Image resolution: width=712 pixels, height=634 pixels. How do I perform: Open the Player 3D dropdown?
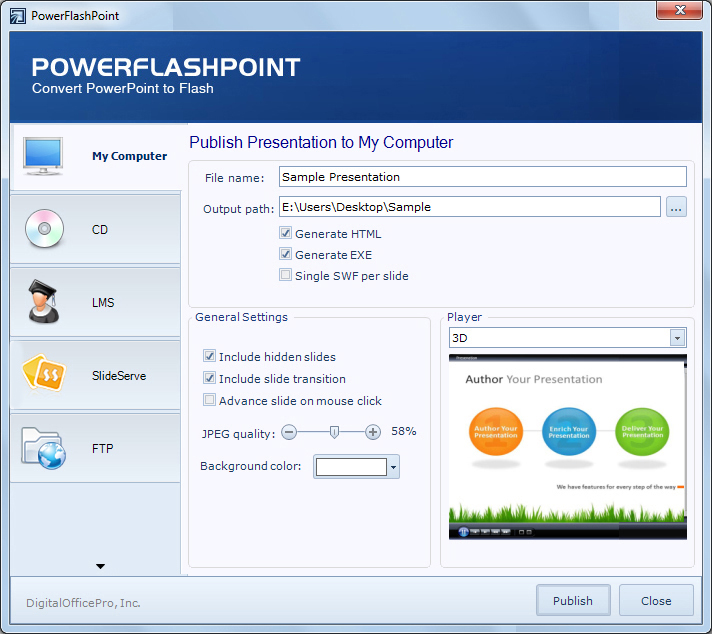(x=677, y=338)
